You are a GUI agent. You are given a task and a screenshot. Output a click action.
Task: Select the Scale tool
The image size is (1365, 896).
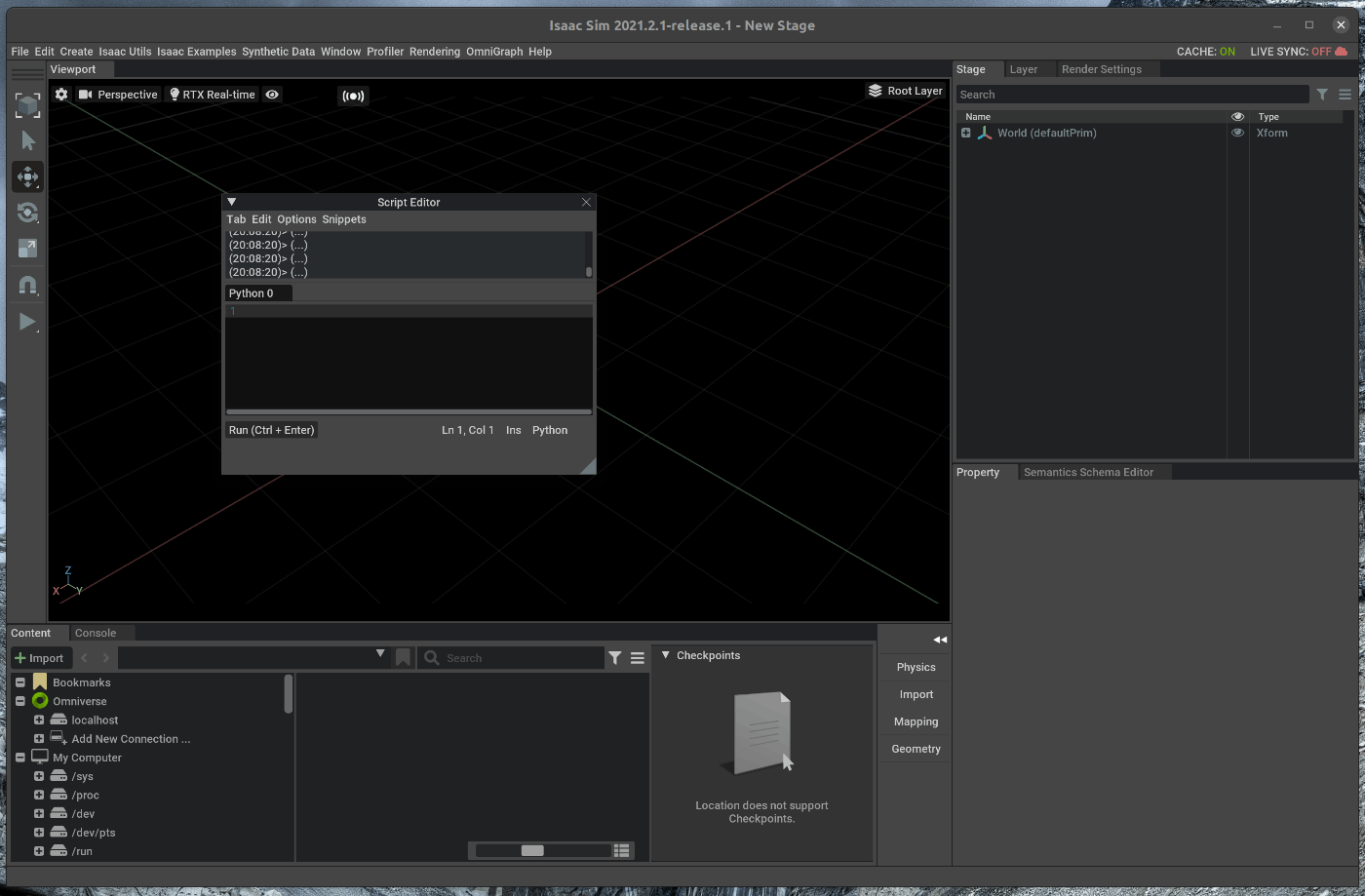pos(27,249)
